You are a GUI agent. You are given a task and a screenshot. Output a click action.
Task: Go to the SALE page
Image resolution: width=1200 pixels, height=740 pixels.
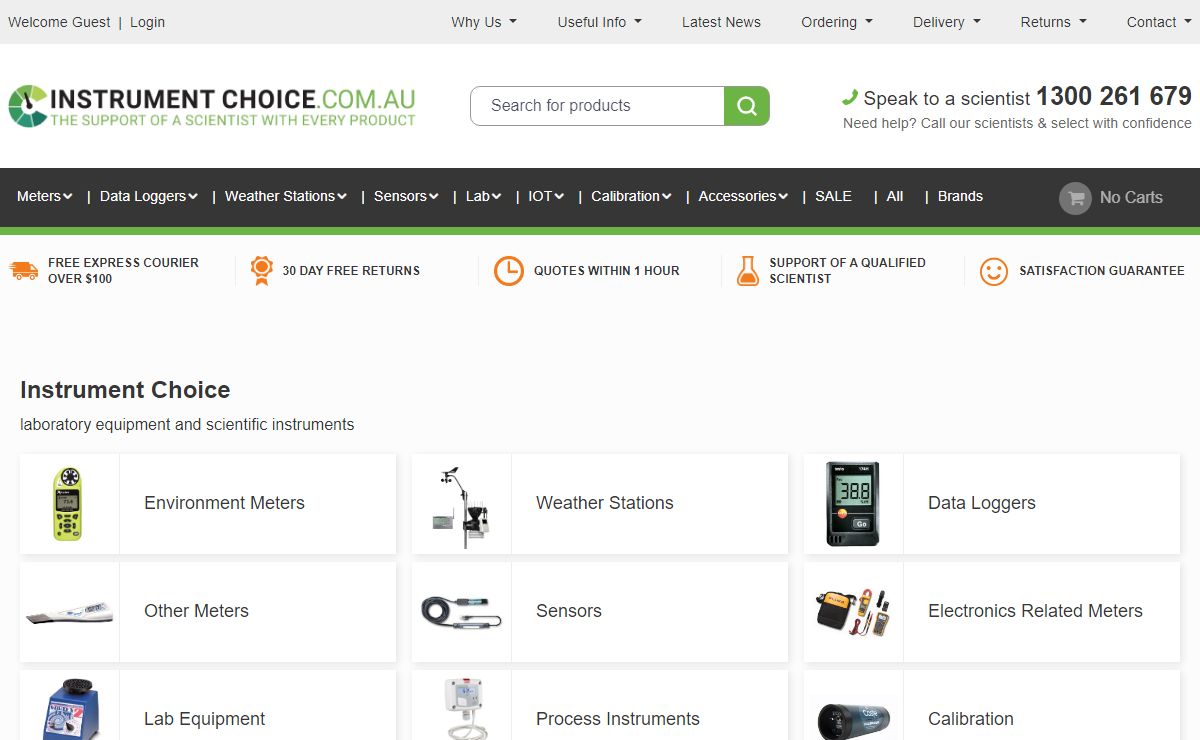(x=833, y=197)
